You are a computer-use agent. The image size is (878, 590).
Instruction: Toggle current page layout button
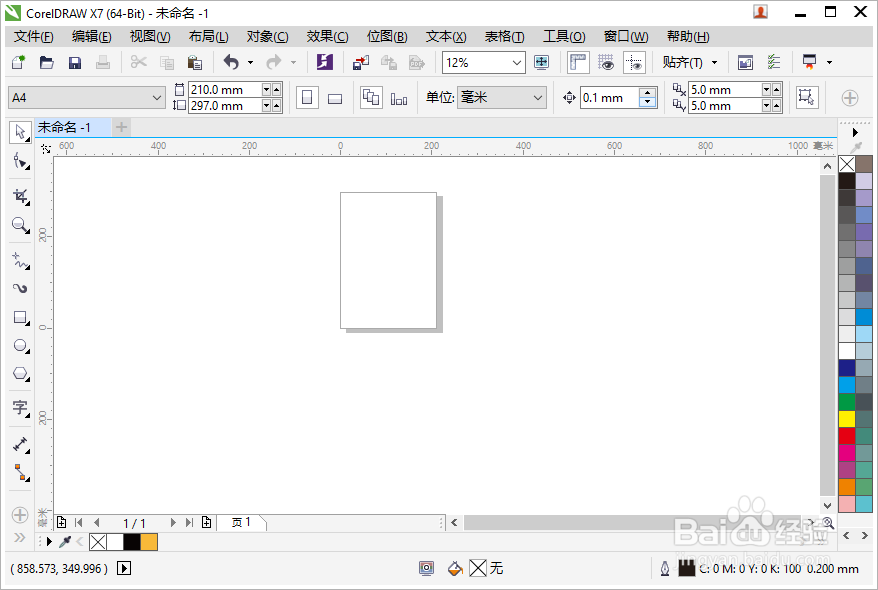coord(399,99)
